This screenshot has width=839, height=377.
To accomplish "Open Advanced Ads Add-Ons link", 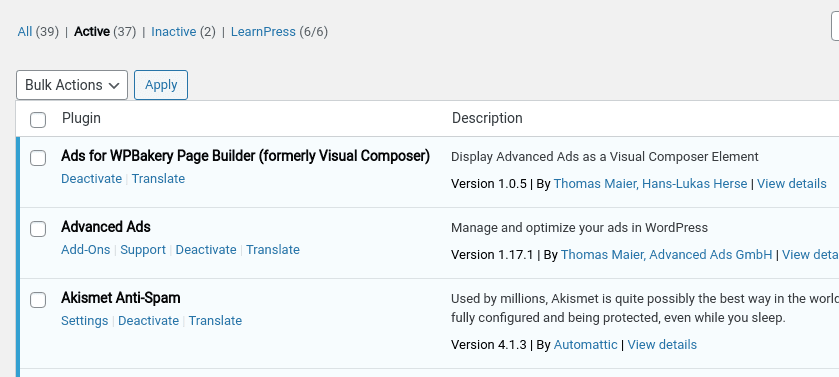I will tap(86, 250).
